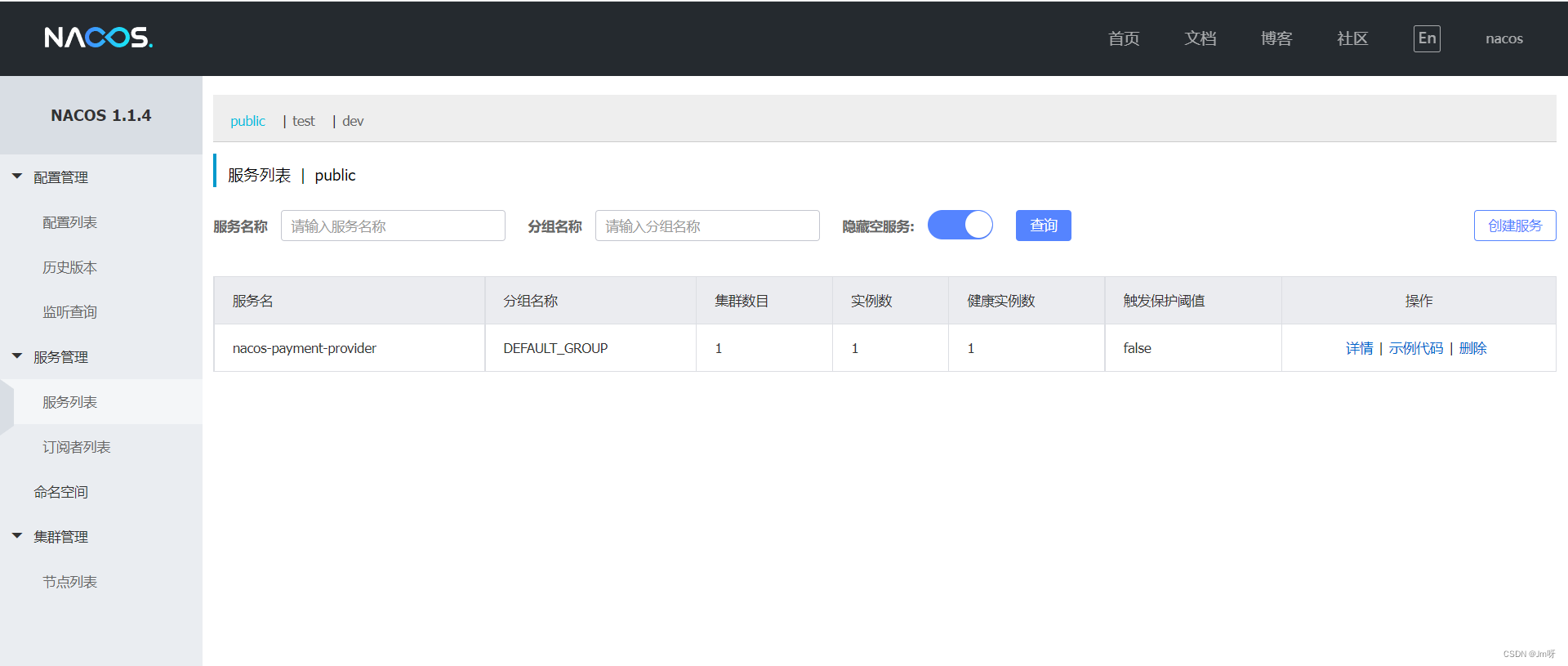Open 示例代码 for nacos-payment-provider
1568x666 pixels.
click(x=1415, y=348)
